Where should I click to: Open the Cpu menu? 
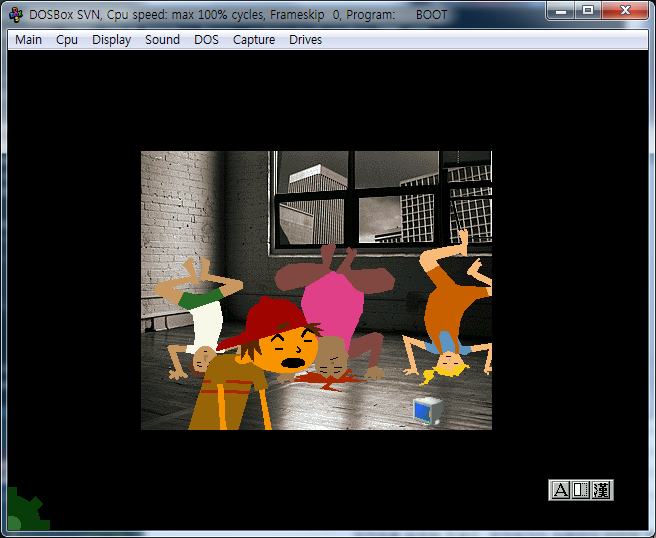coord(67,40)
